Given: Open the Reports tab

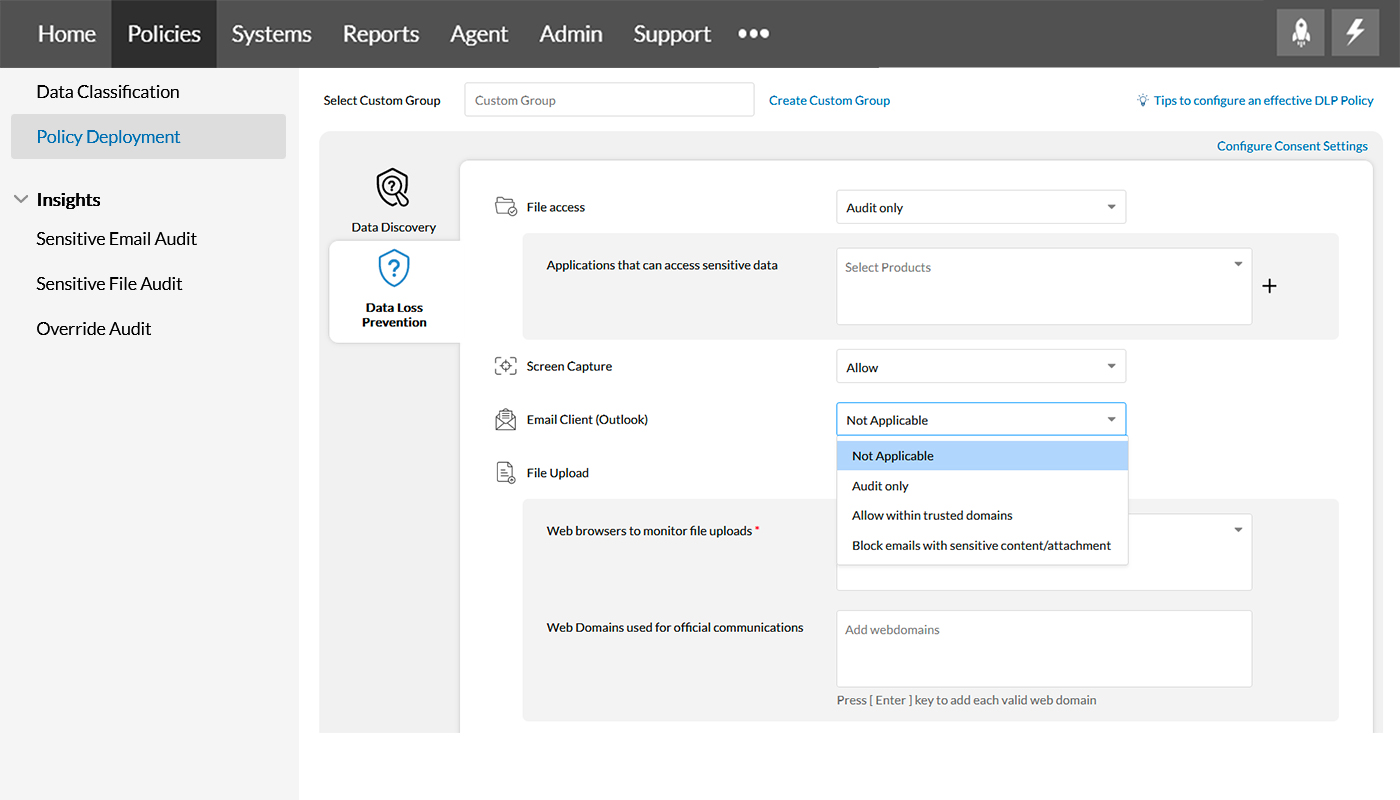Looking at the screenshot, I should pyautogui.click(x=380, y=34).
